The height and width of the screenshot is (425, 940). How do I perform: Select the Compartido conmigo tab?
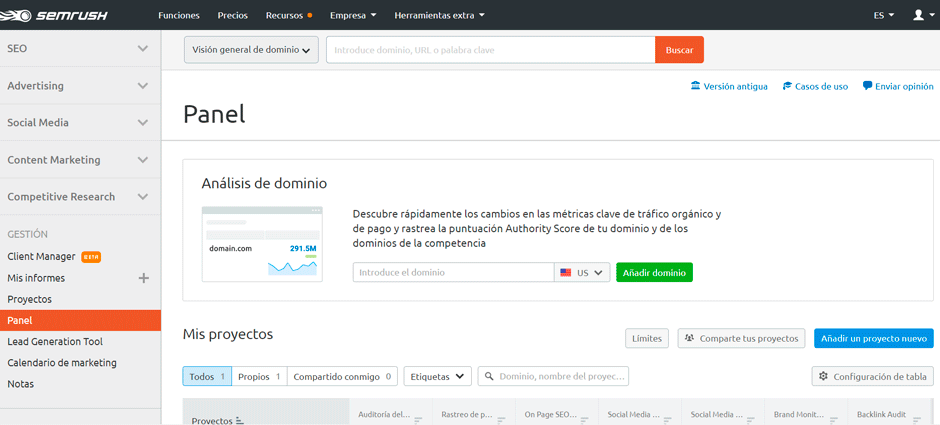tap(342, 376)
